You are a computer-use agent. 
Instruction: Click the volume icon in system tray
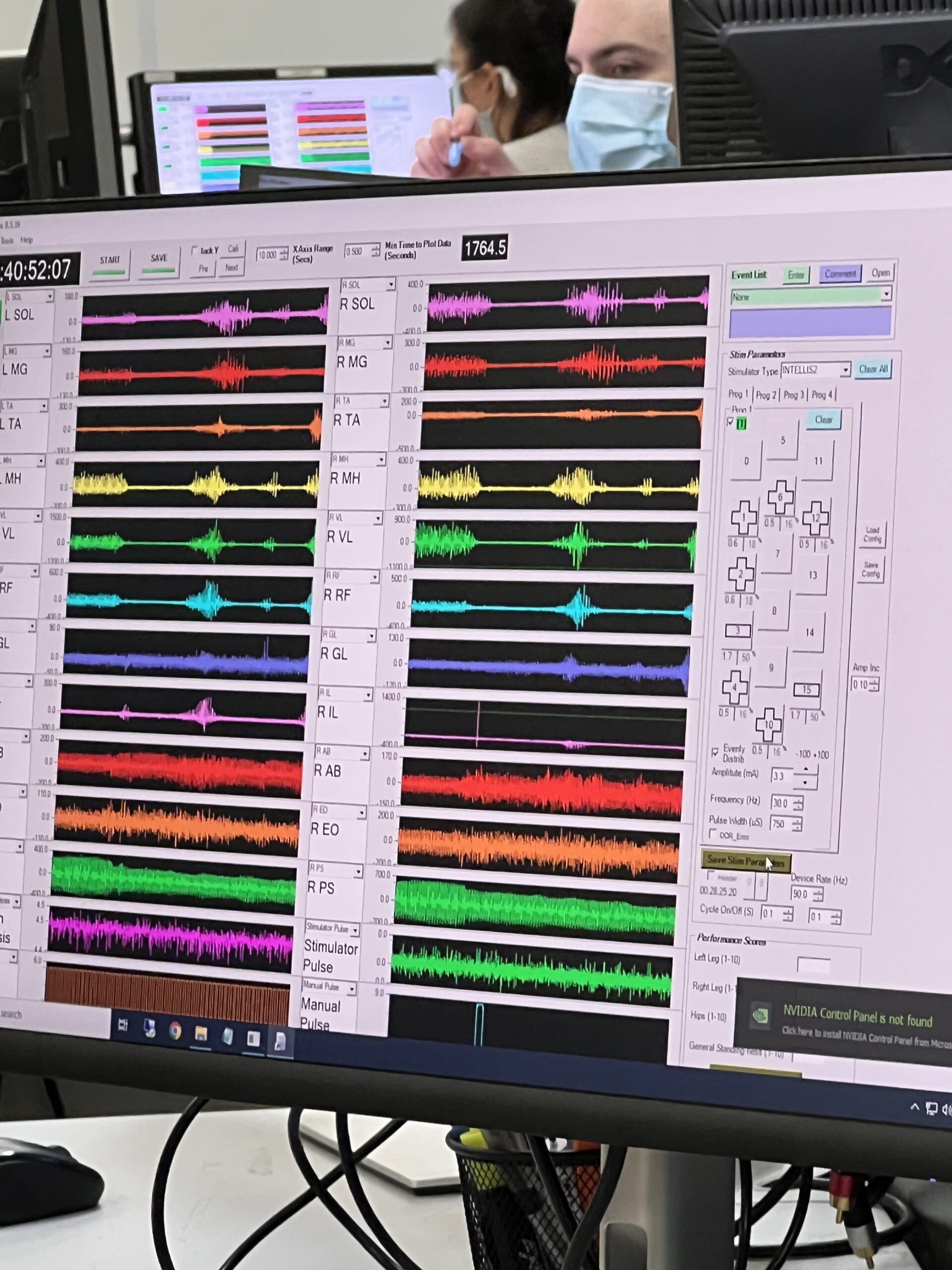[947, 1110]
